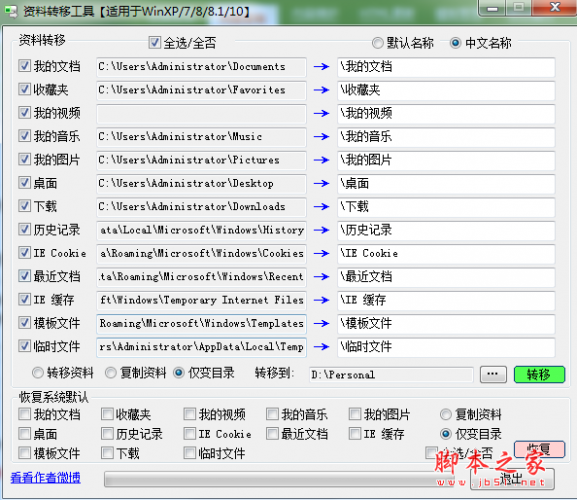Click the D:\Personal target path field
Viewport: 577px width, 500px height.
point(391,375)
